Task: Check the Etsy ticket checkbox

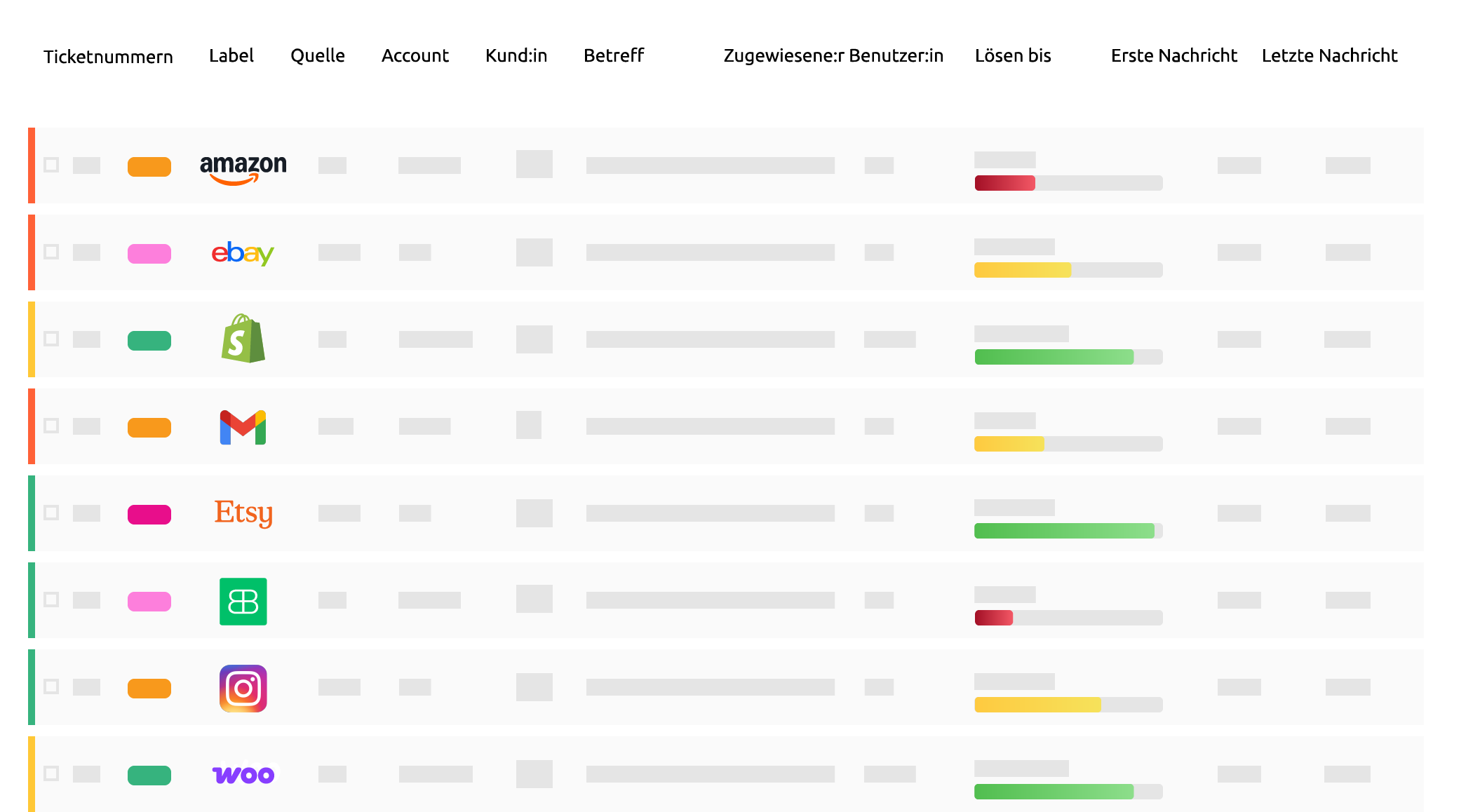Action: (x=51, y=513)
